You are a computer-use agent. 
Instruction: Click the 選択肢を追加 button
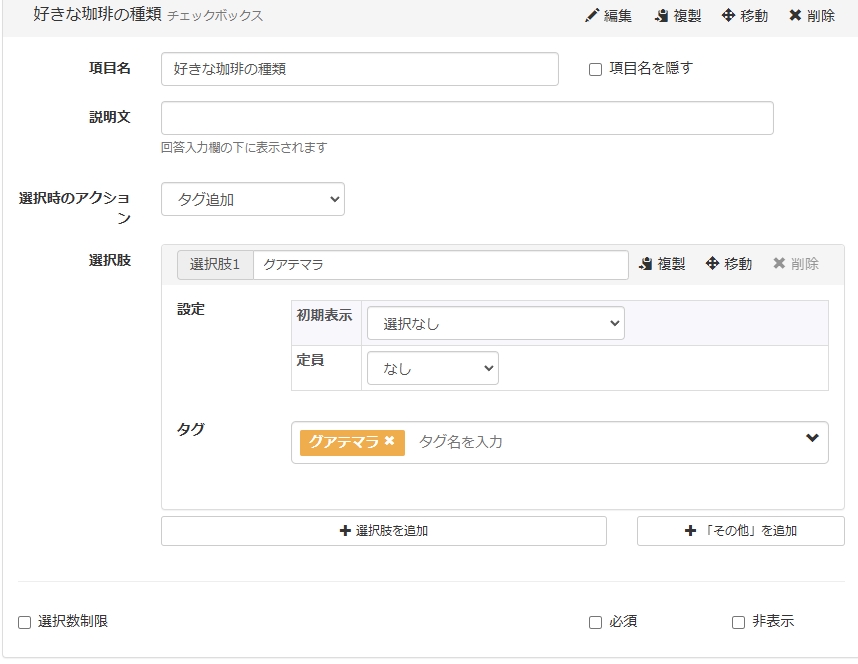(383, 531)
